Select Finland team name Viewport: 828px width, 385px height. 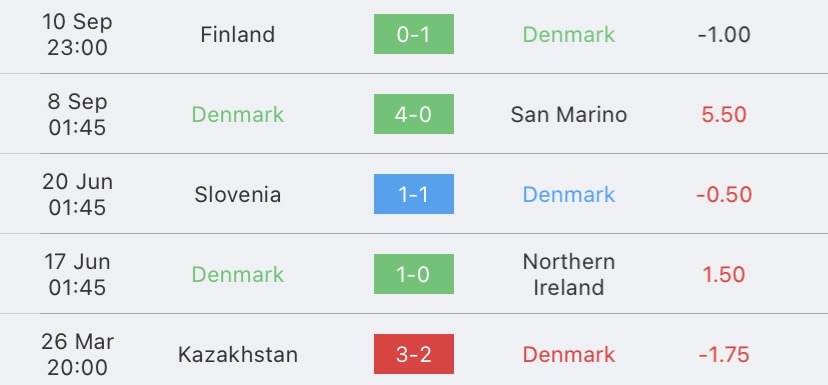click(x=238, y=35)
